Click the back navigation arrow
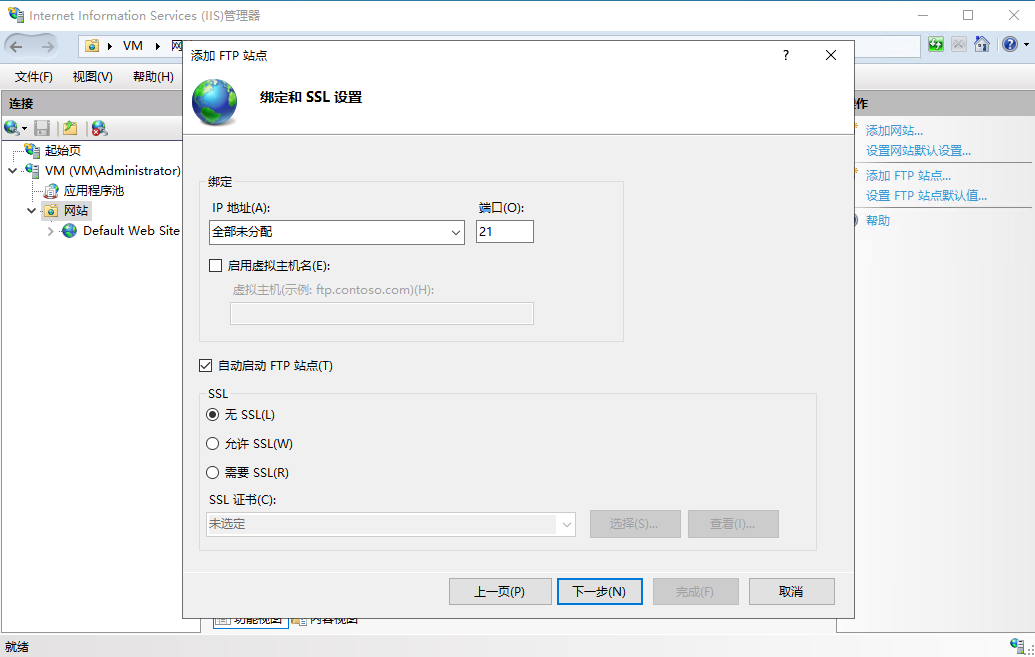1035x657 pixels. pos(15,45)
